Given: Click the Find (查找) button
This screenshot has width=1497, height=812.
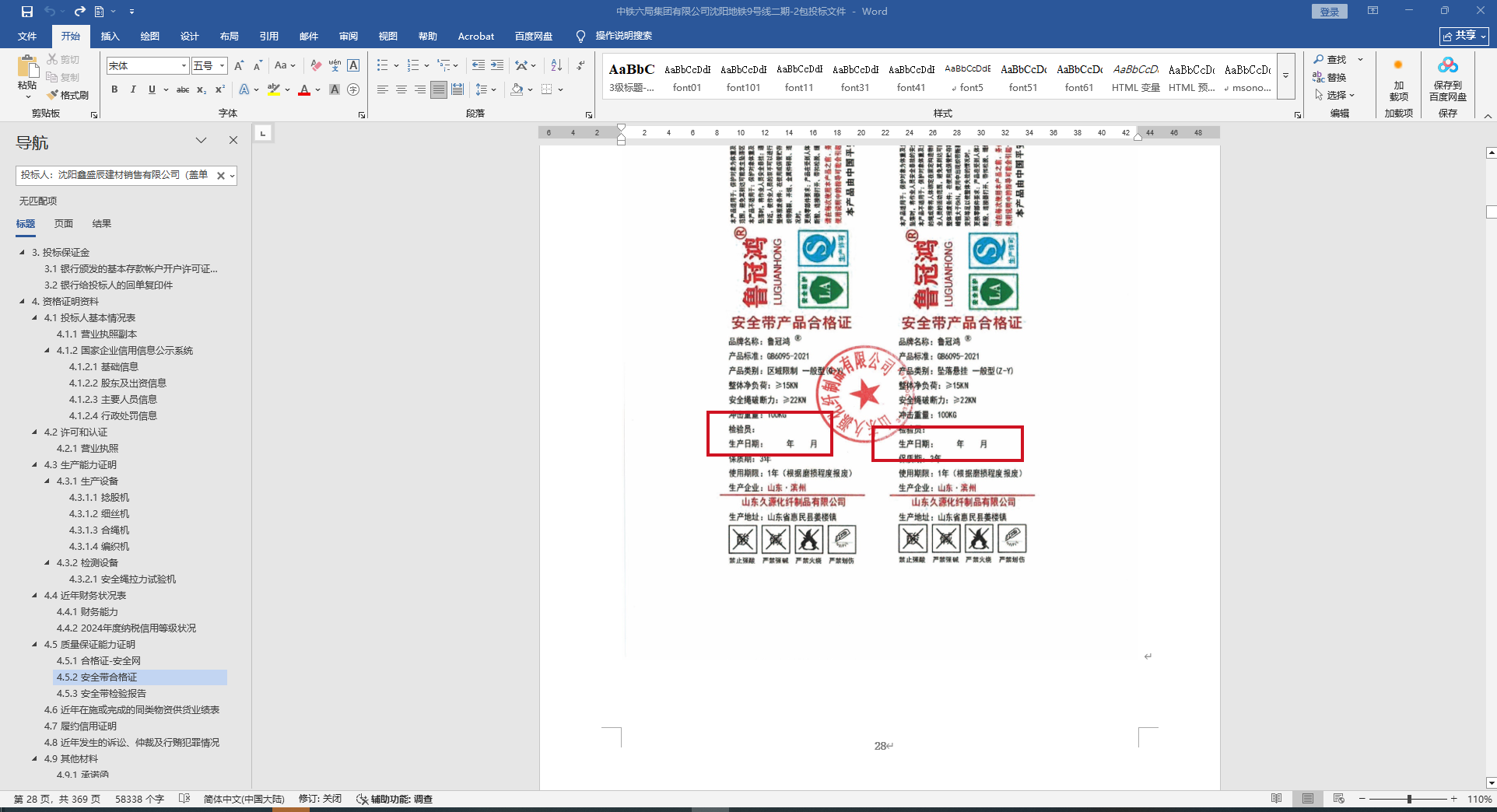Looking at the screenshot, I should click(1331, 59).
